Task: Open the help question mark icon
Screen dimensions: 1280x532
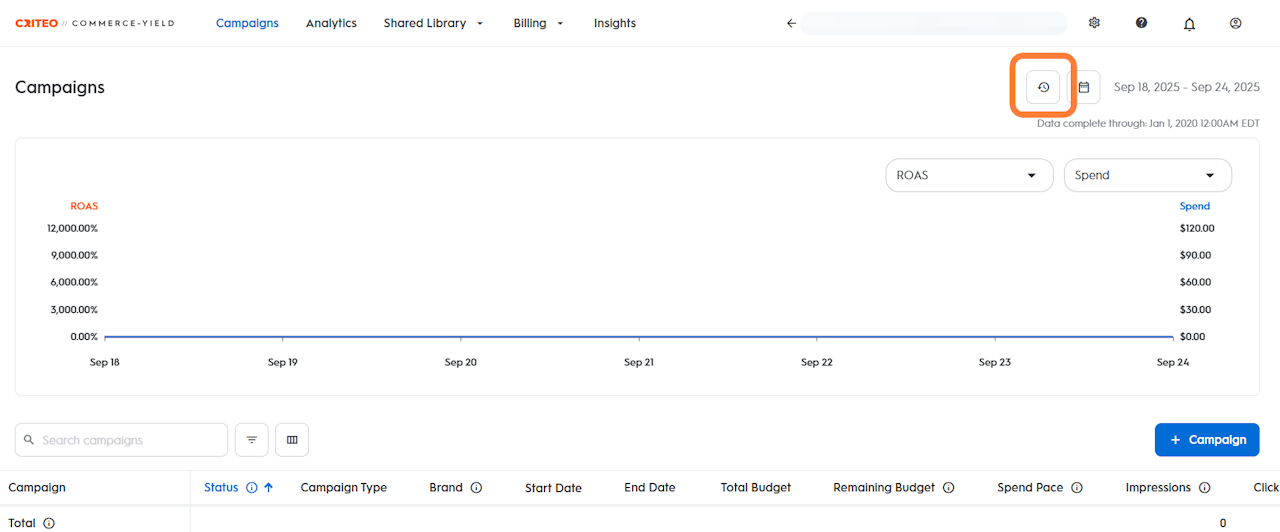Action: pyautogui.click(x=1141, y=23)
